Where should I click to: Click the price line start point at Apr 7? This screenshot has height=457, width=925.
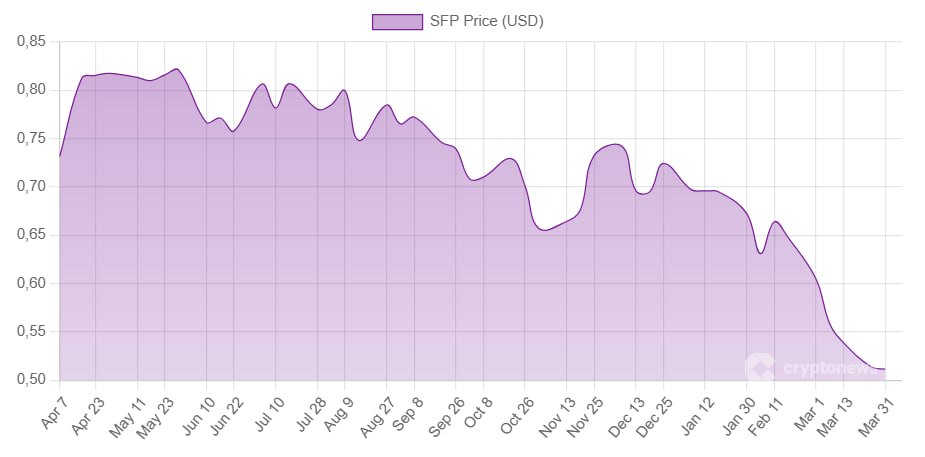coord(60,156)
